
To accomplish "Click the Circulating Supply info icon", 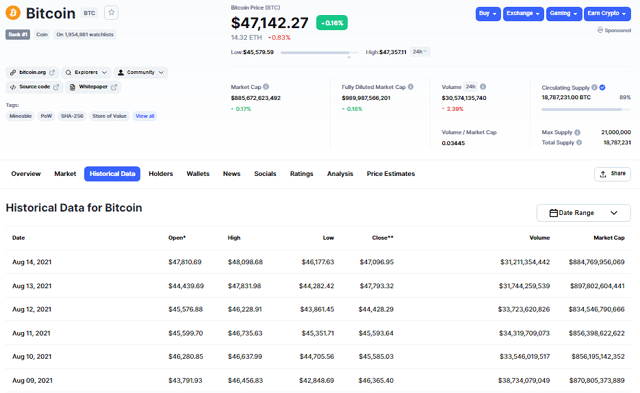I will click(595, 87).
